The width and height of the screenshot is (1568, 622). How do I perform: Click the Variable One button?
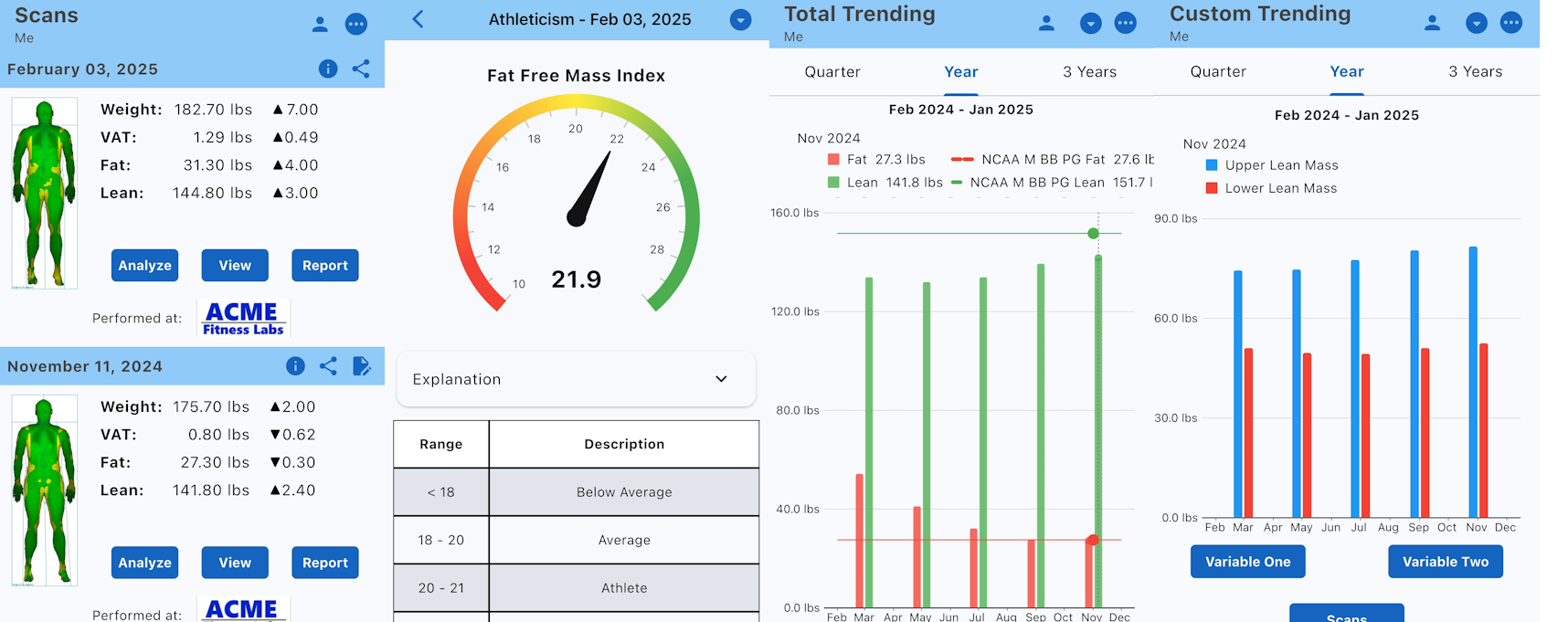[1247, 562]
